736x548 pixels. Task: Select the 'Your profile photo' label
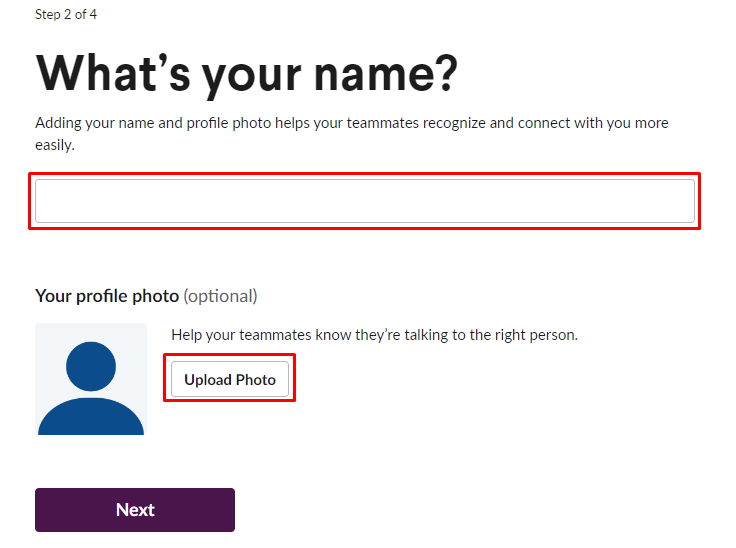tap(107, 296)
